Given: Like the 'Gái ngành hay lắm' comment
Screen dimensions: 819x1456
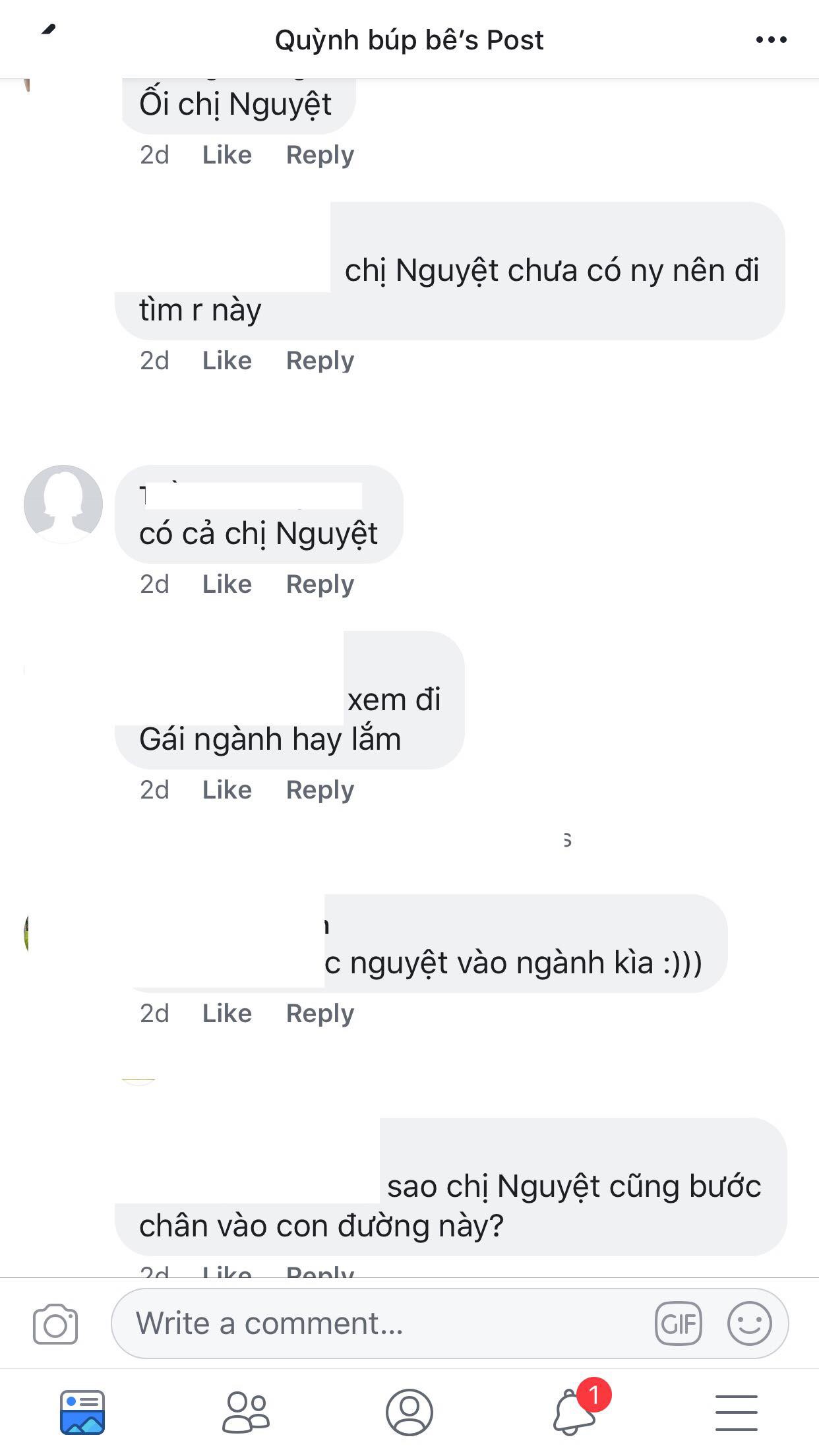Looking at the screenshot, I should click(227, 790).
